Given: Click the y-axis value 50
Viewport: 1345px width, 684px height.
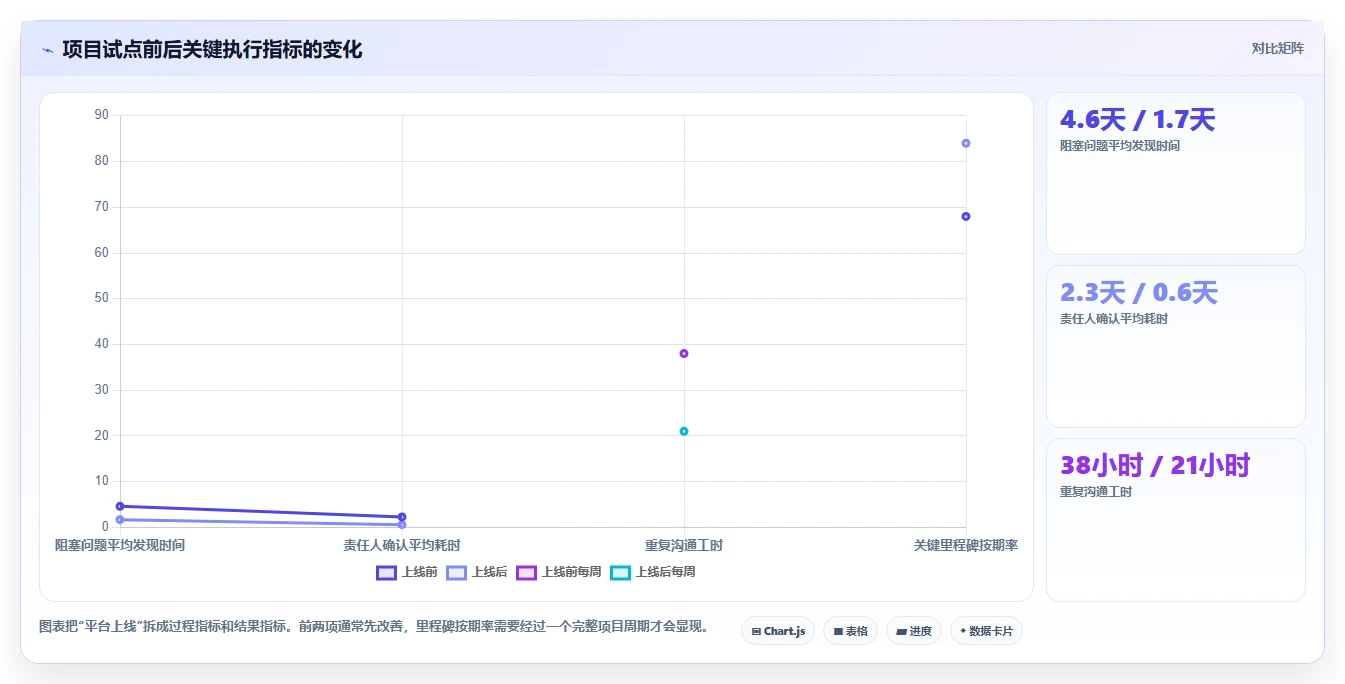Looking at the screenshot, I should [x=101, y=298].
